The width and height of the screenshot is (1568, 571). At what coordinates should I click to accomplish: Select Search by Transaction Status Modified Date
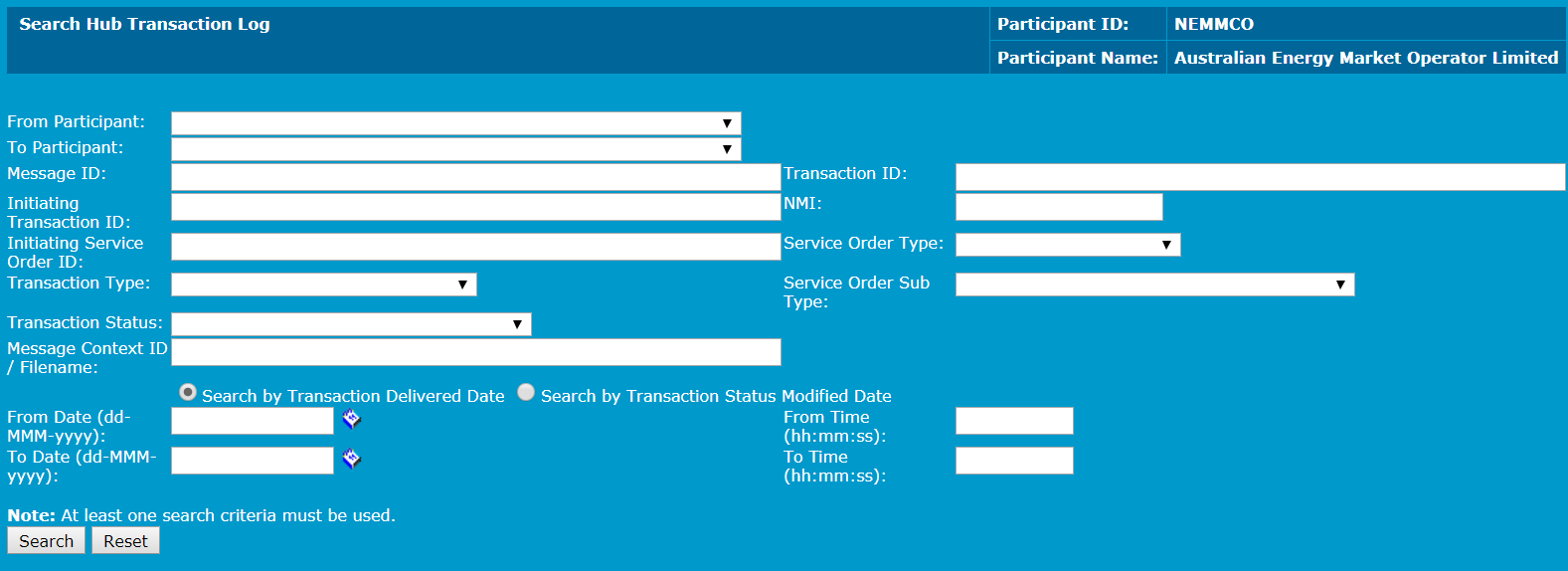[526, 393]
